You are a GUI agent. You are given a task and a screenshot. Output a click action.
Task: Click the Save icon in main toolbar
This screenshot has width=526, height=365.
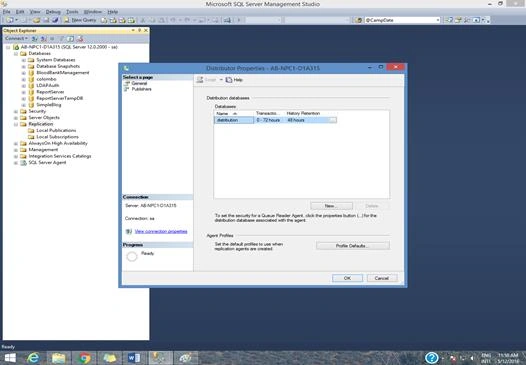click(x=46, y=20)
